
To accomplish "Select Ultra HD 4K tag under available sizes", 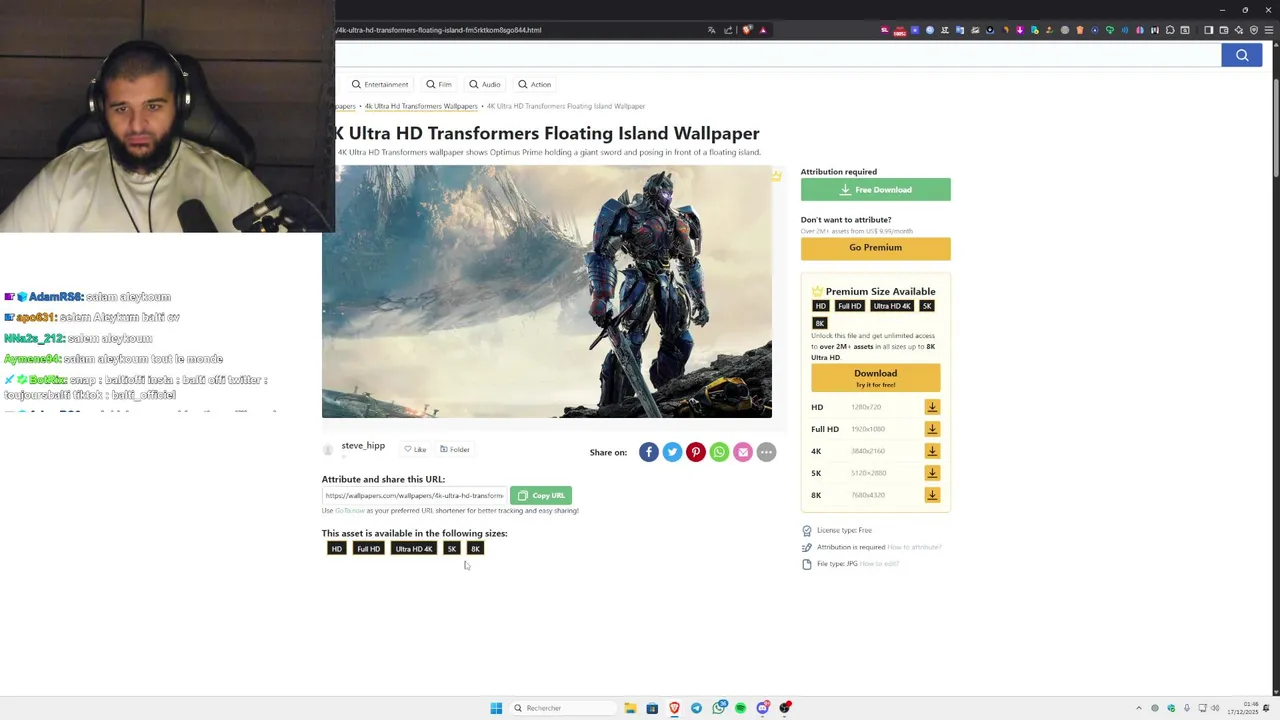I will pyautogui.click(x=414, y=549).
